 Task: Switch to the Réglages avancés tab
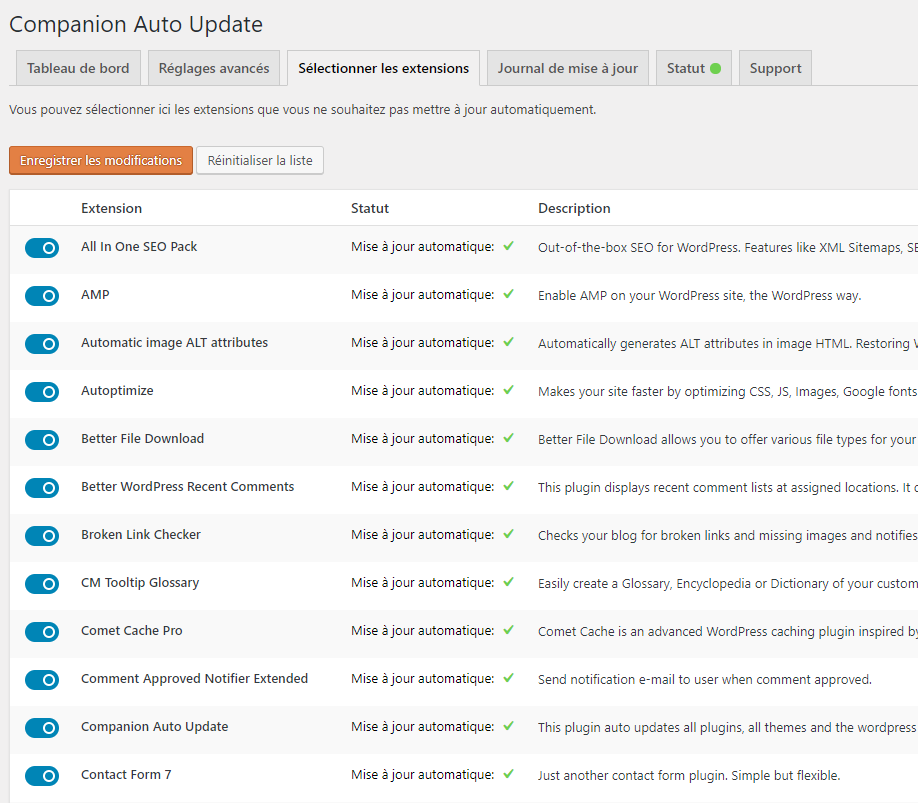(214, 68)
